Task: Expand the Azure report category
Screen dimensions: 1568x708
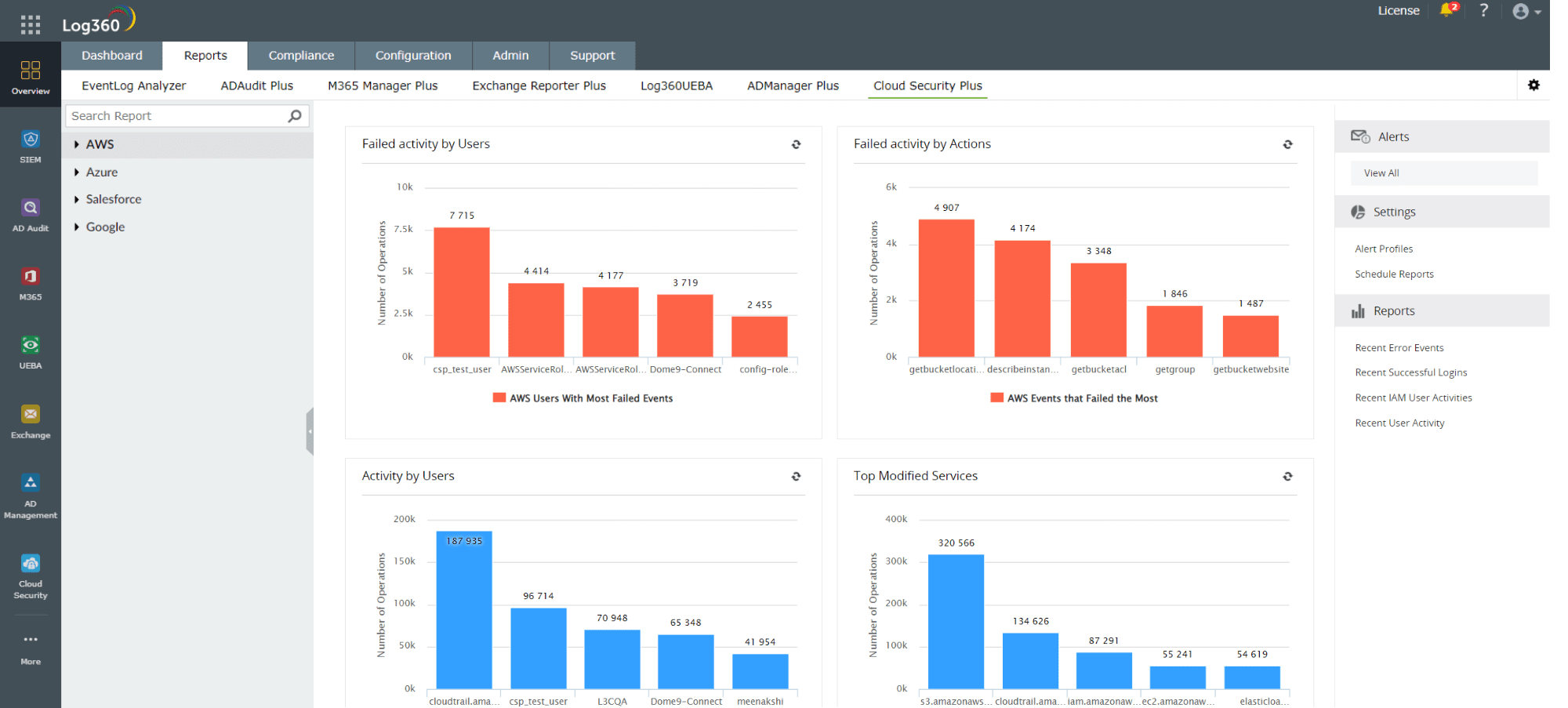Action: point(101,172)
